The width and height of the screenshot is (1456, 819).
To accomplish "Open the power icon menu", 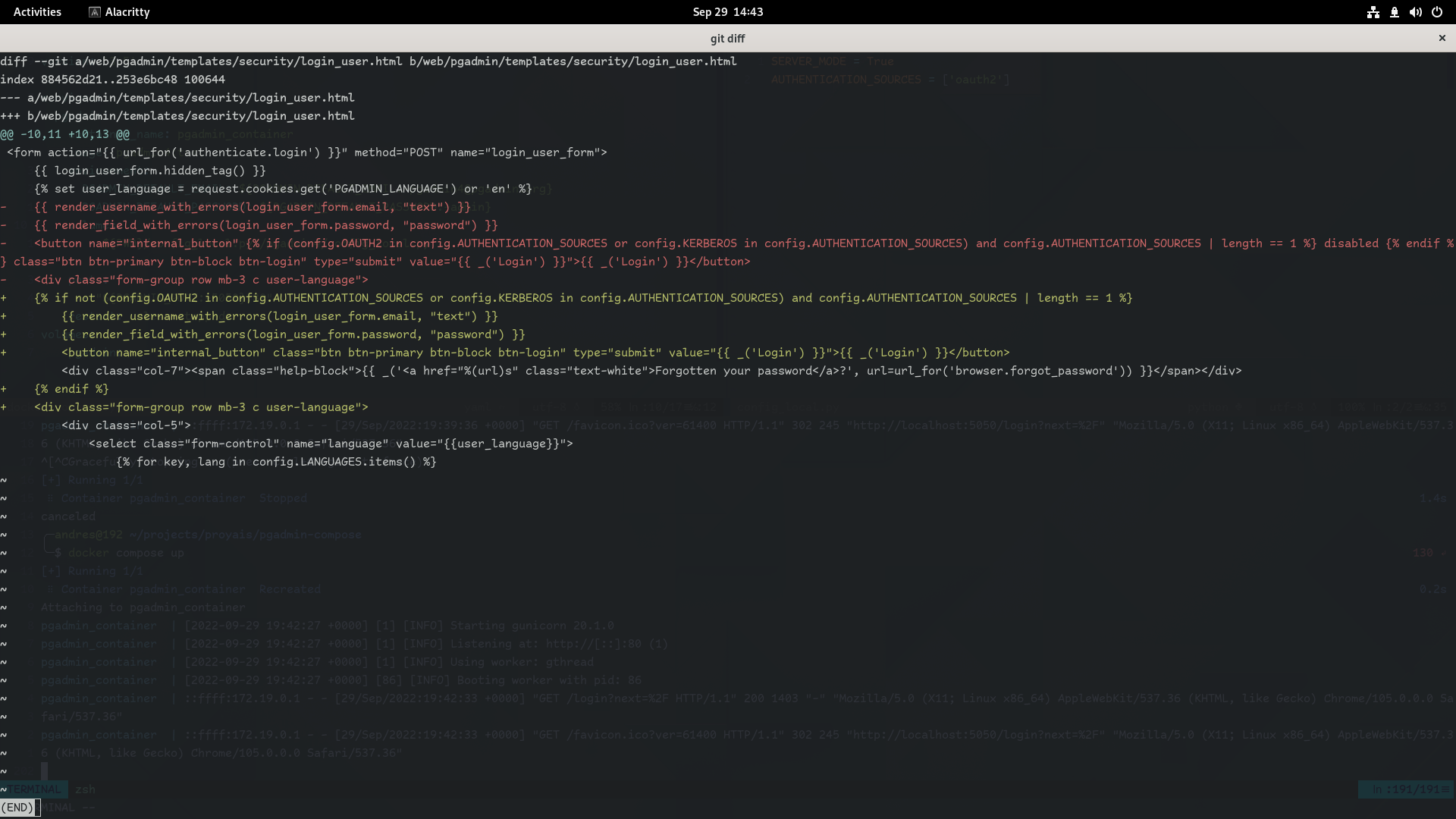I will pyautogui.click(x=1437, y=12).
